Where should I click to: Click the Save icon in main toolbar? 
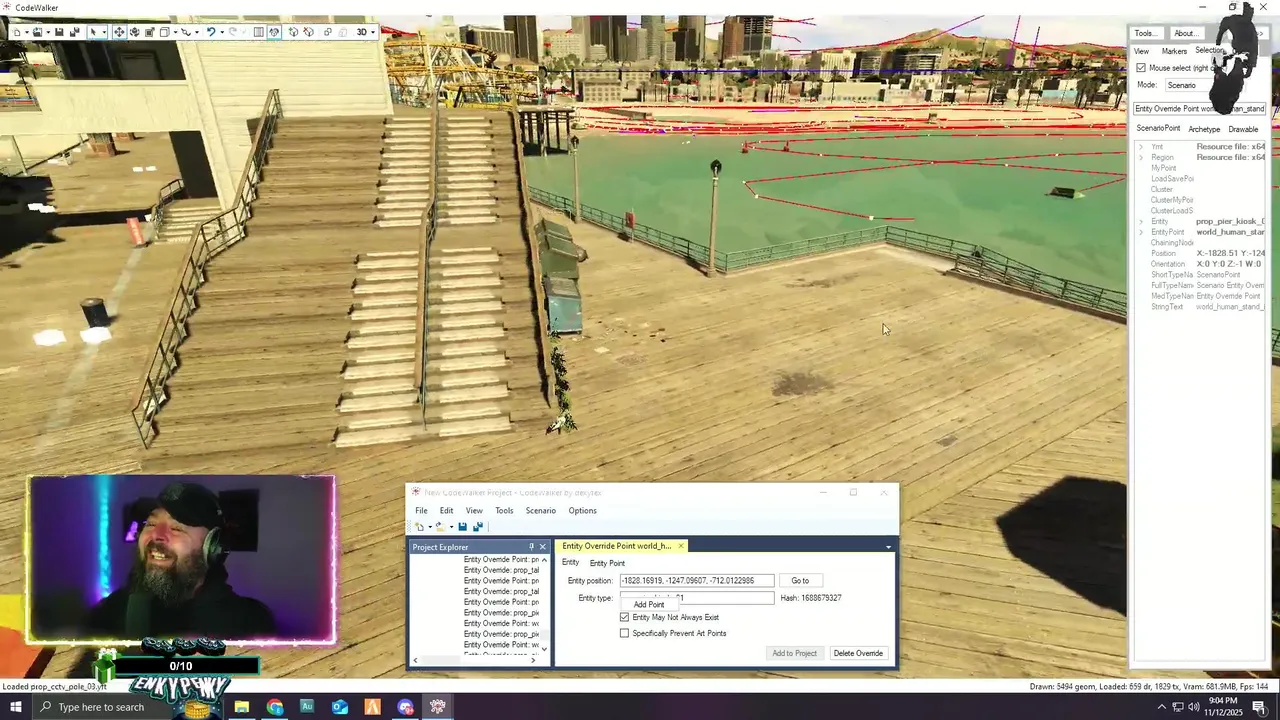click(x=59, y=32)
